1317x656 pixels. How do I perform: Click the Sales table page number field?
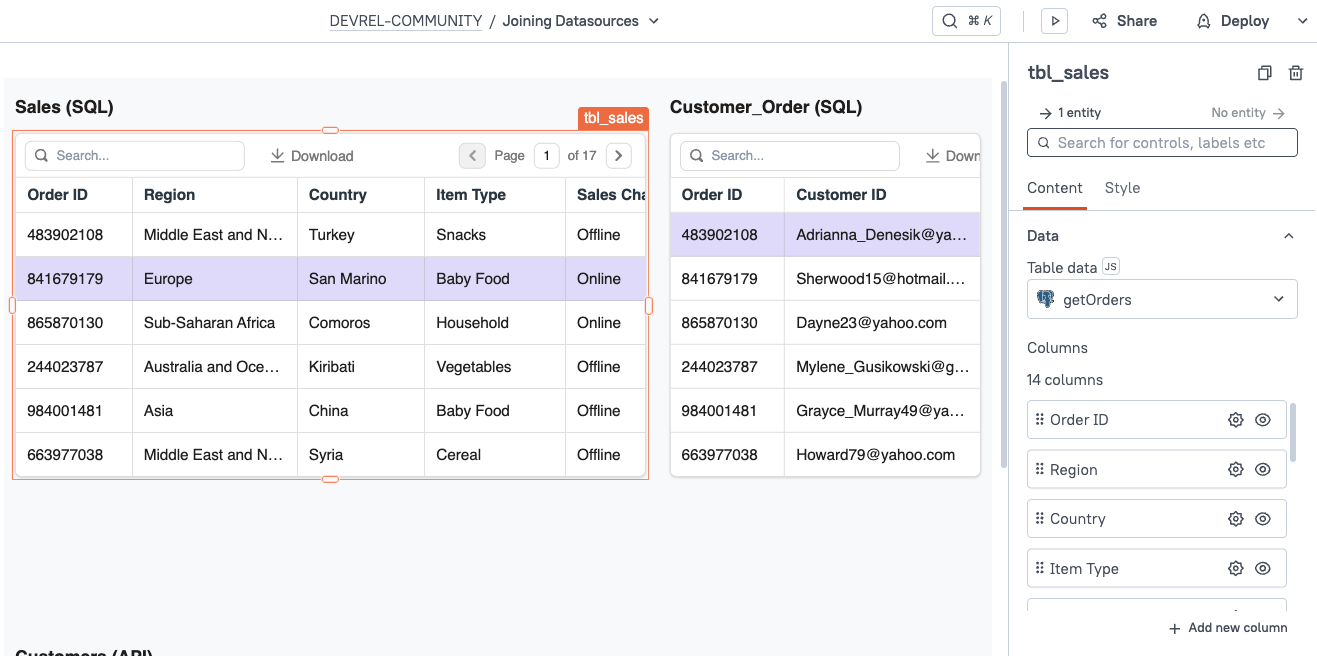(545, 155)
